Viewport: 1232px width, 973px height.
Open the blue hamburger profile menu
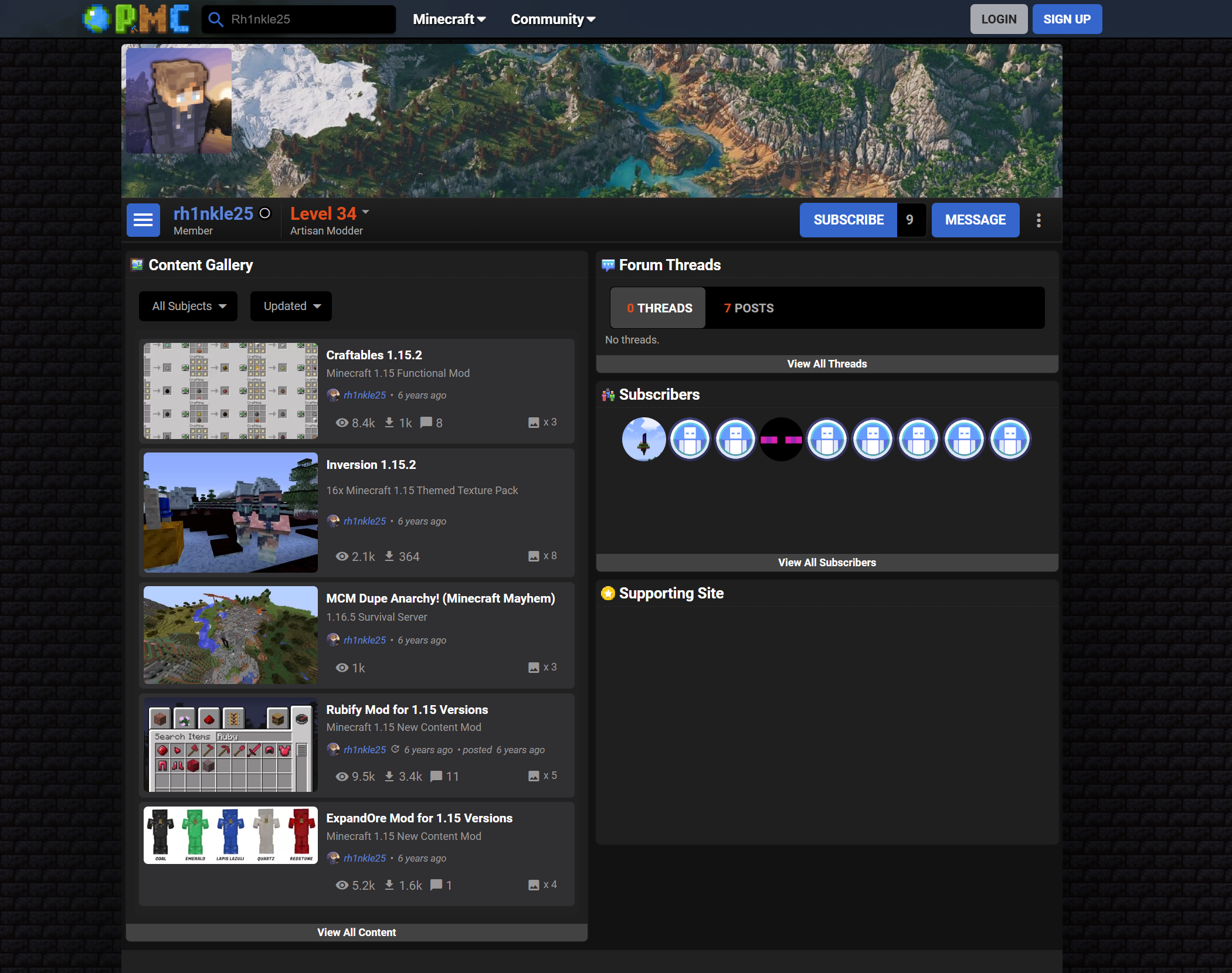pyautogui.click(x=143, y=220)
